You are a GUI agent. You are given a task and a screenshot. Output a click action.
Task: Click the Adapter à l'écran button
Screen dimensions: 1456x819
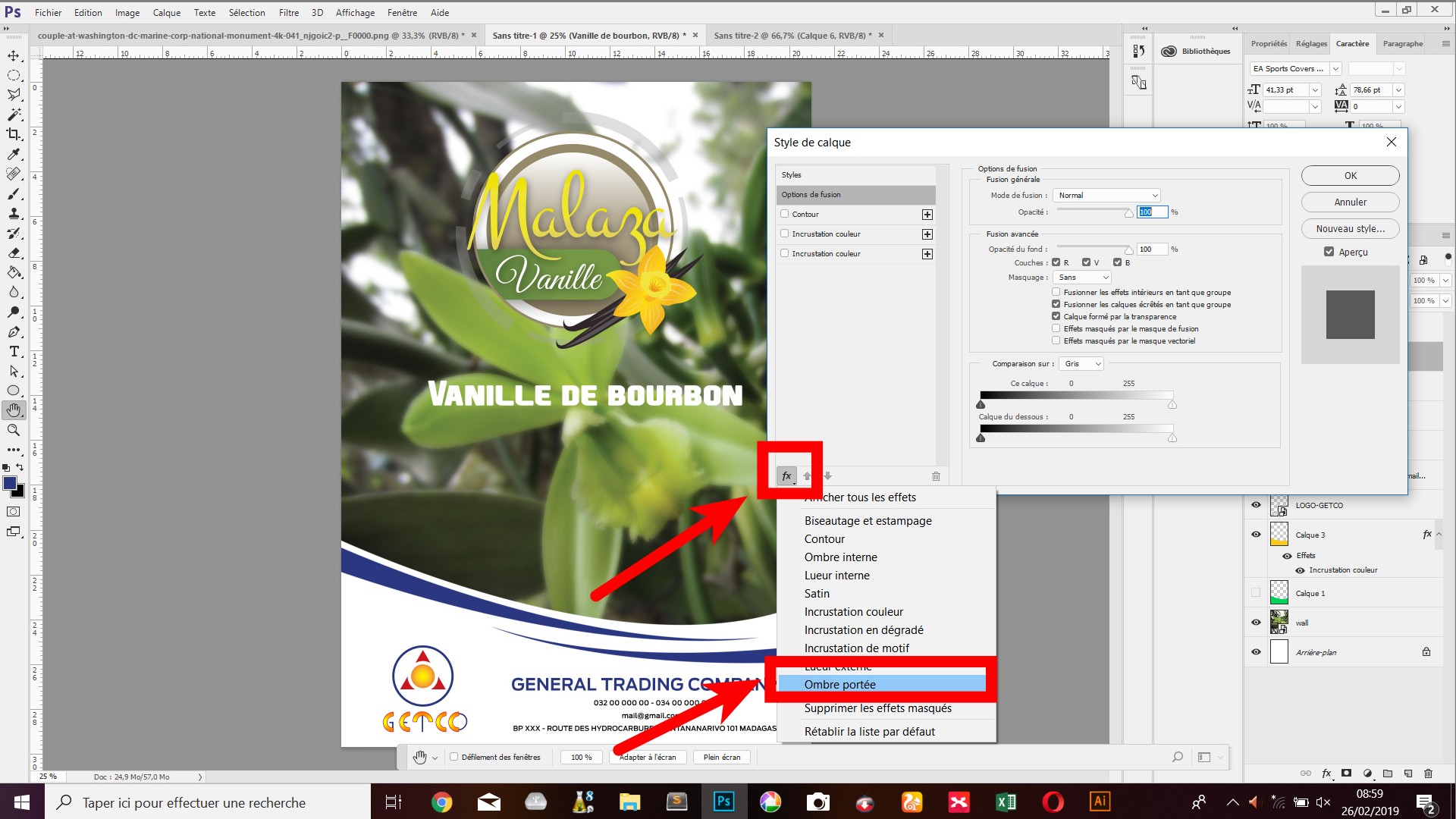click(648, 757)
